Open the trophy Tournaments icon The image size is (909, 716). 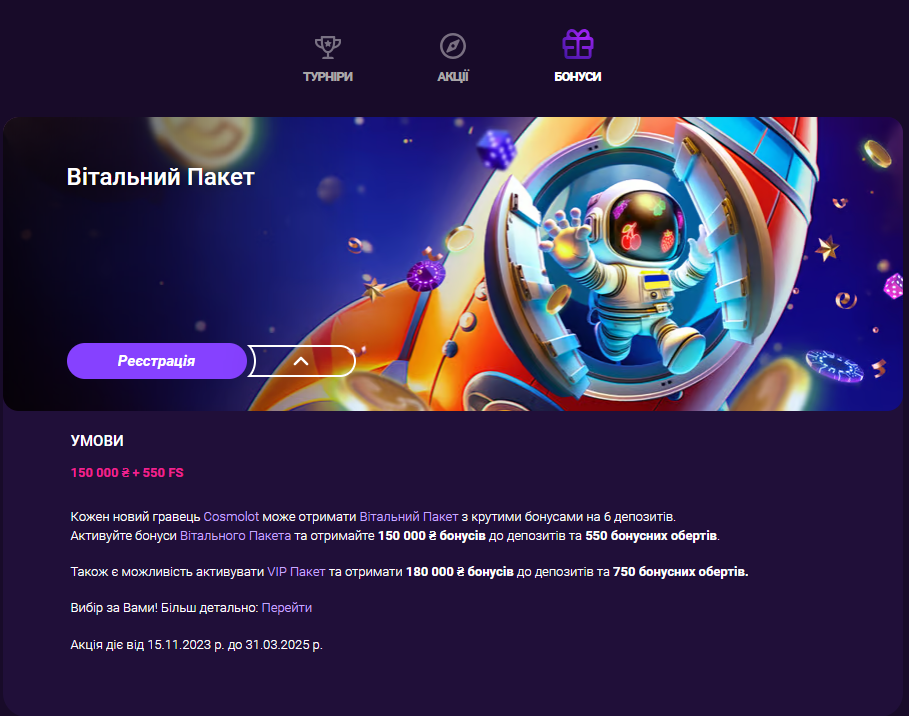328,46
